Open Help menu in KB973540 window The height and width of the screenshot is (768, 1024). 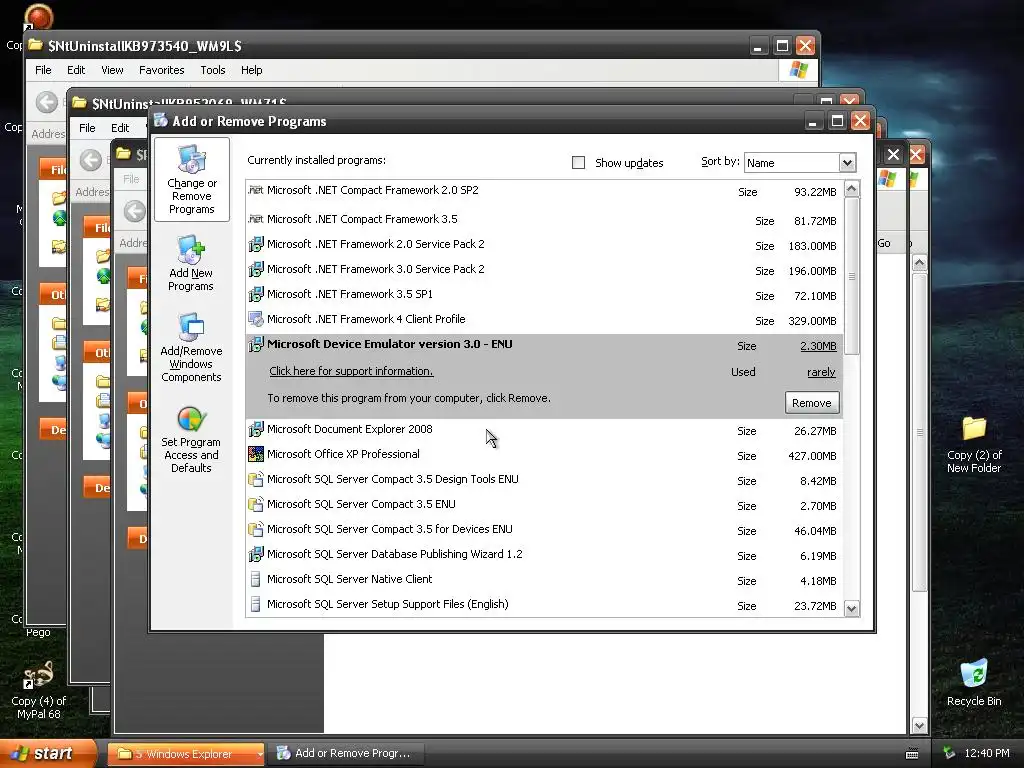coord(251,70)
